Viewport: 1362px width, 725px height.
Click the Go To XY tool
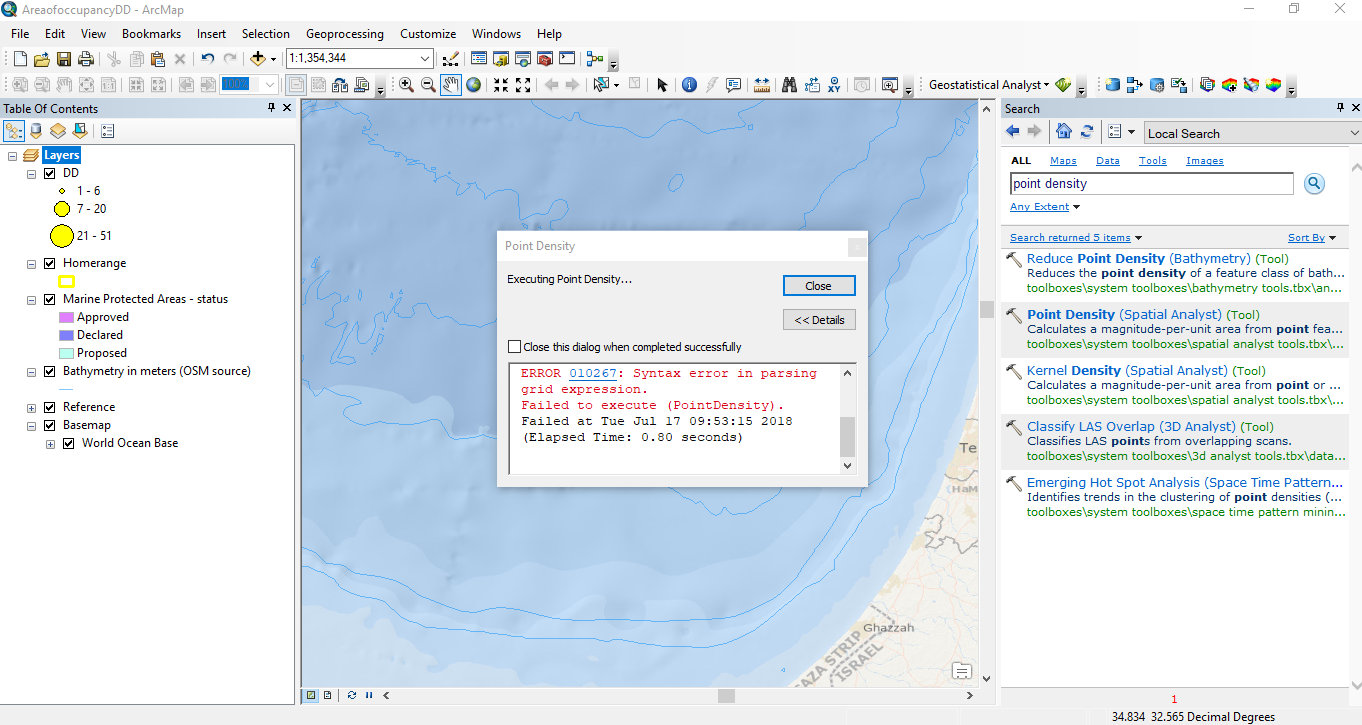(834, 85)
